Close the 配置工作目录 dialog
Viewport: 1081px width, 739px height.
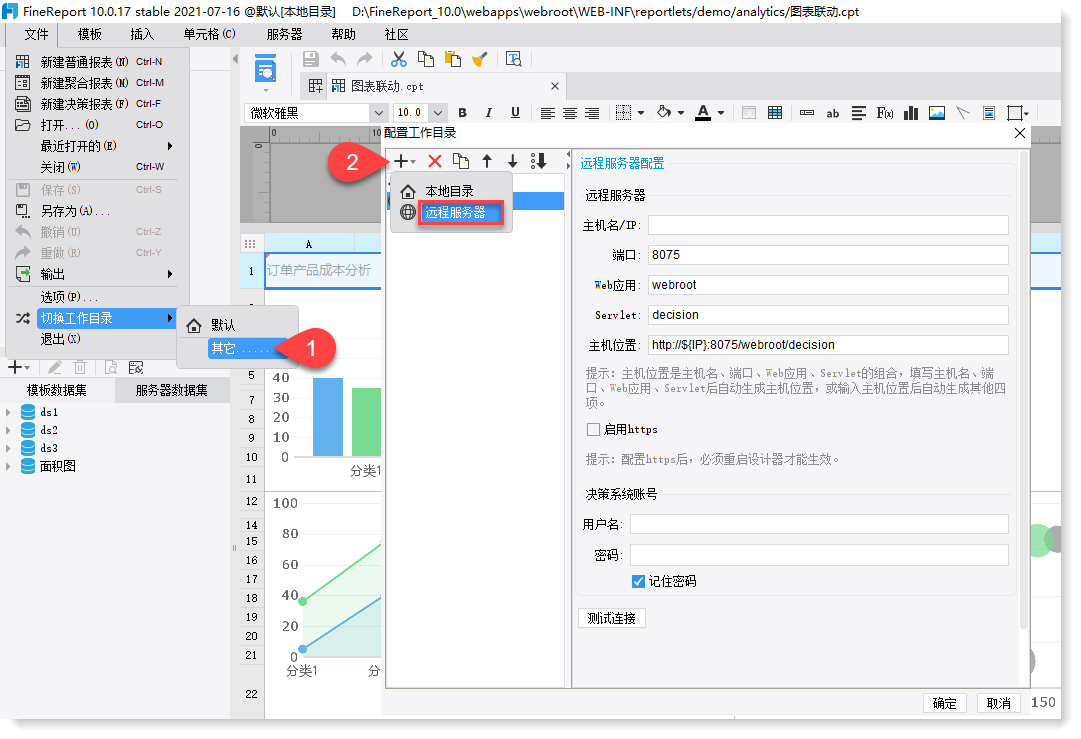(x=1020, y=133)
